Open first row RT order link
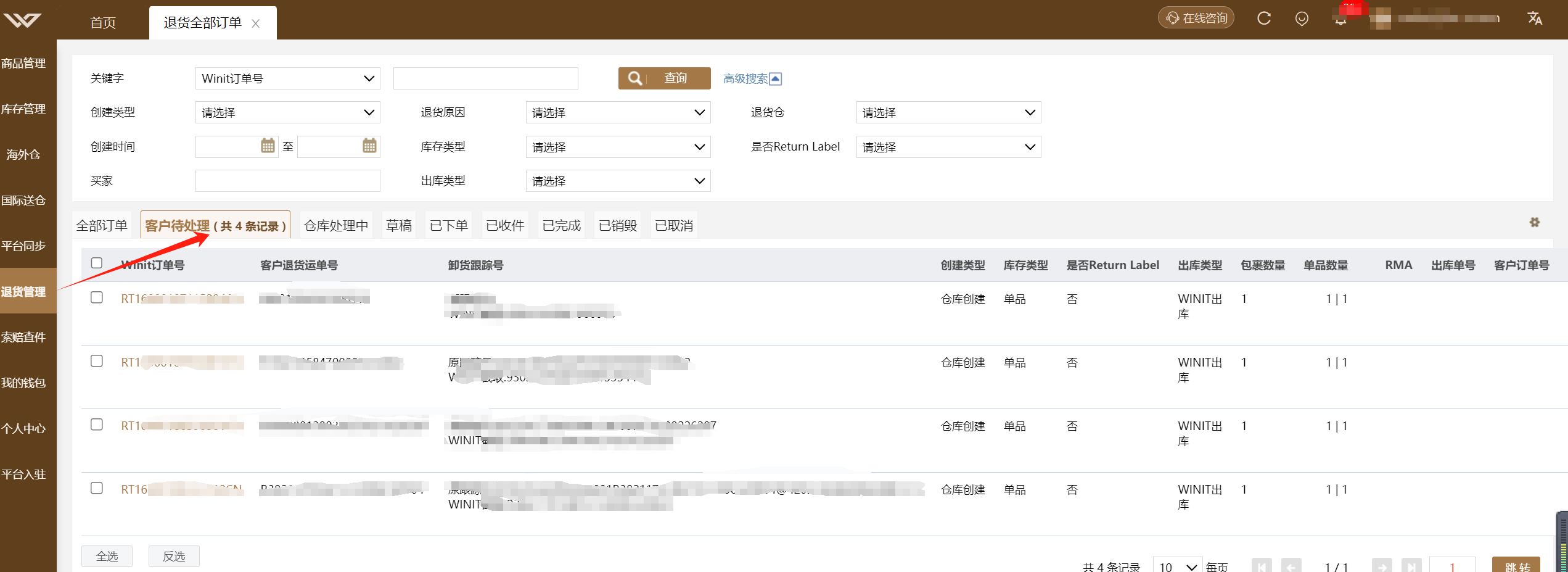Image resolution: width=1568 pixels, height=572 pixels. pos(182,299)
